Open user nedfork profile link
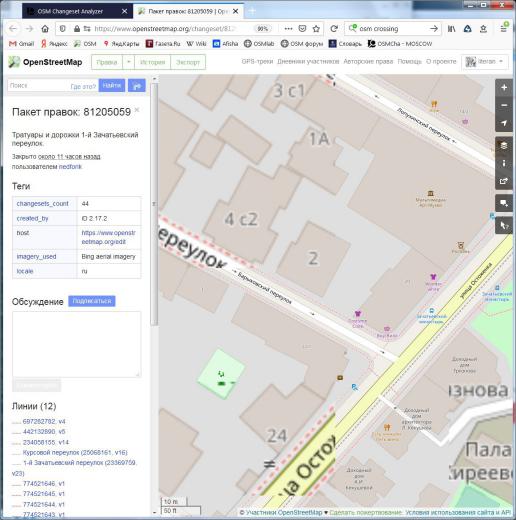 click(x=70, y=167)
